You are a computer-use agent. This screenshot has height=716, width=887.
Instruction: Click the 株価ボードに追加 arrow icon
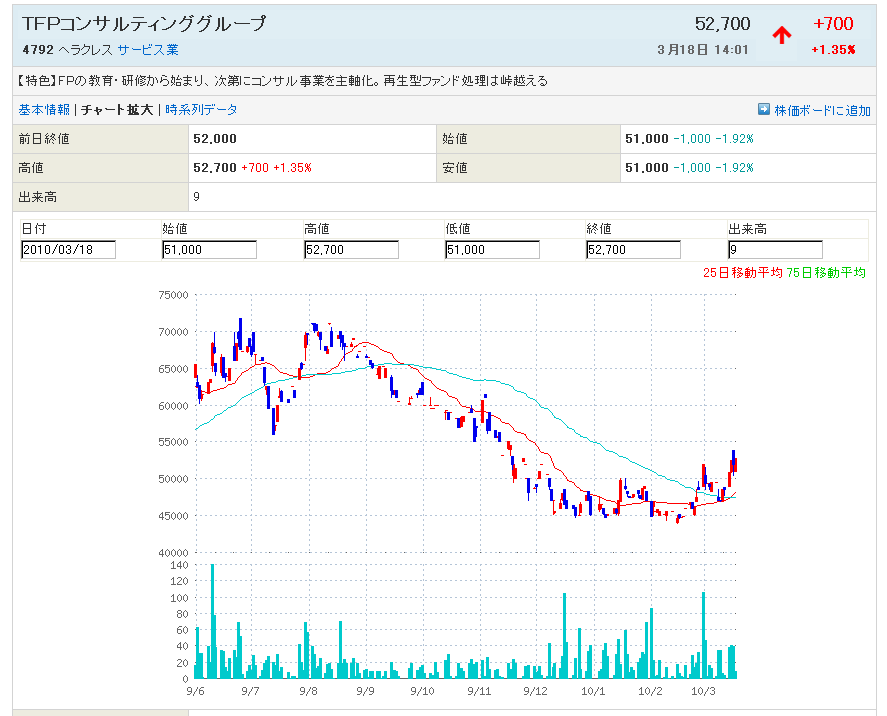coord(764,110)
